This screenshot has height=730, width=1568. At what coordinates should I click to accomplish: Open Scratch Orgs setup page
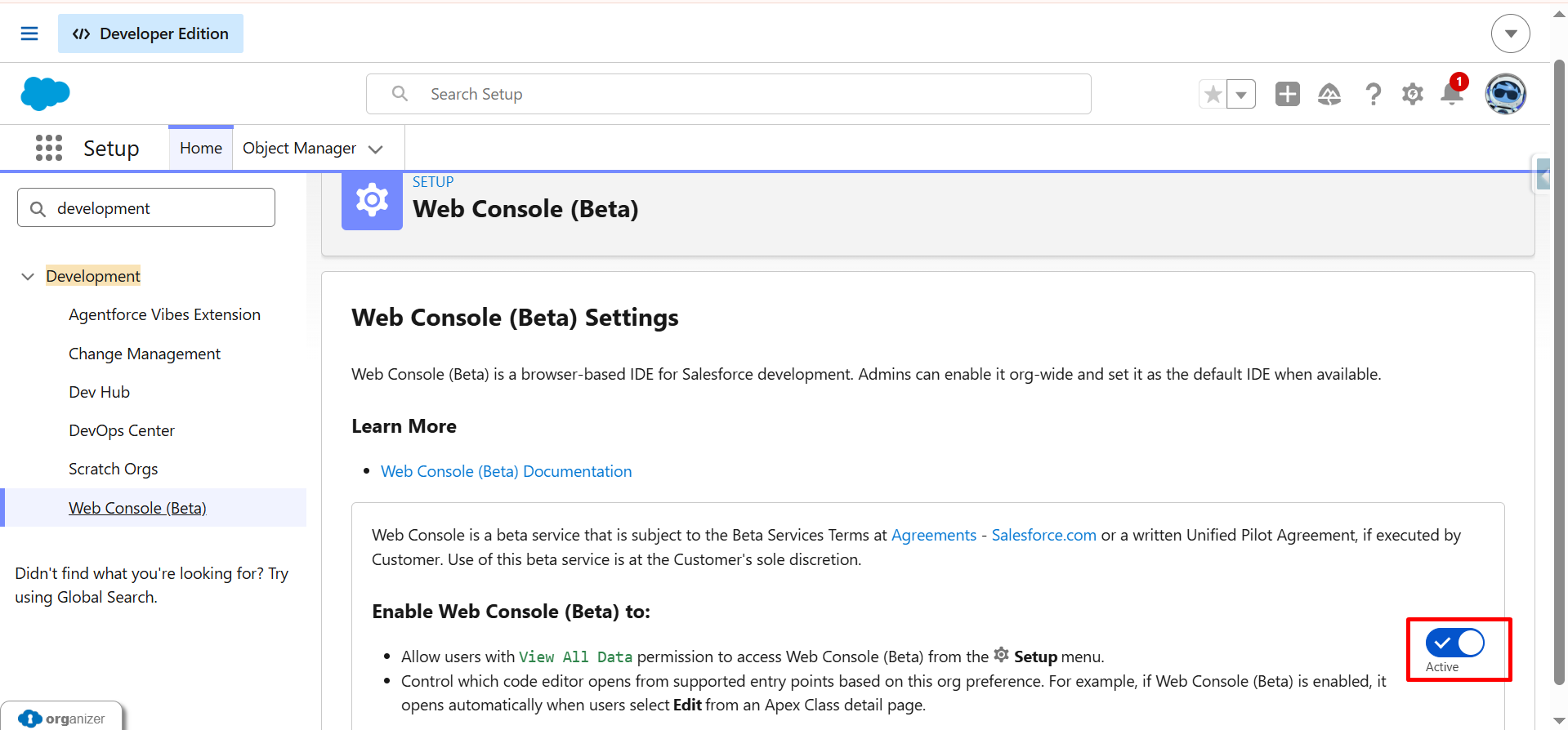[113, 469]
